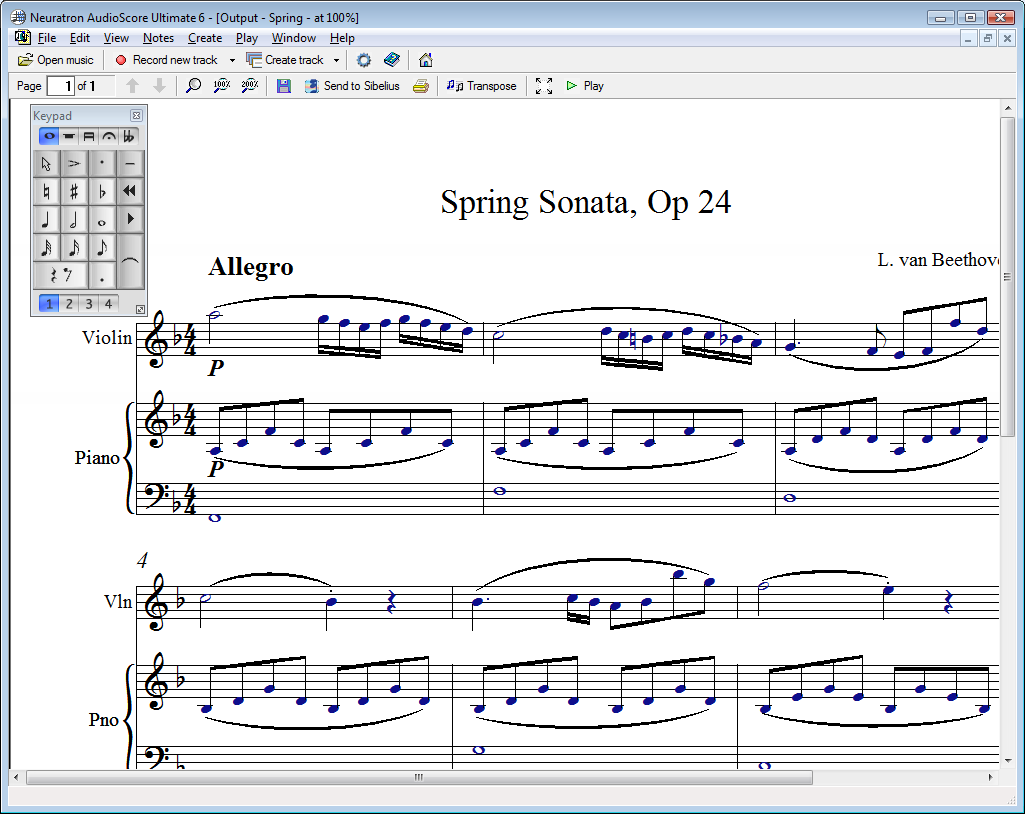Select the thirty-second note on the Keypad
Viewport: 1025px width, 814px height.
click(46, 248)
